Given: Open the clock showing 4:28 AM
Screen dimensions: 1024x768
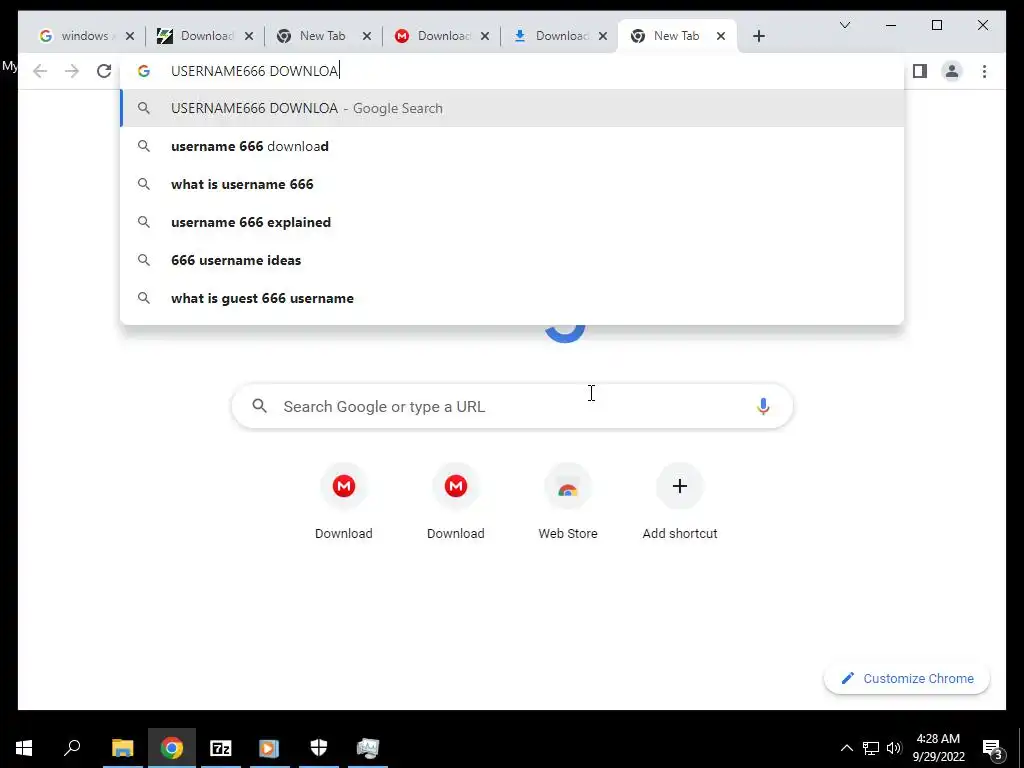Looking at the screenshot, I should (x=938, y=748).
